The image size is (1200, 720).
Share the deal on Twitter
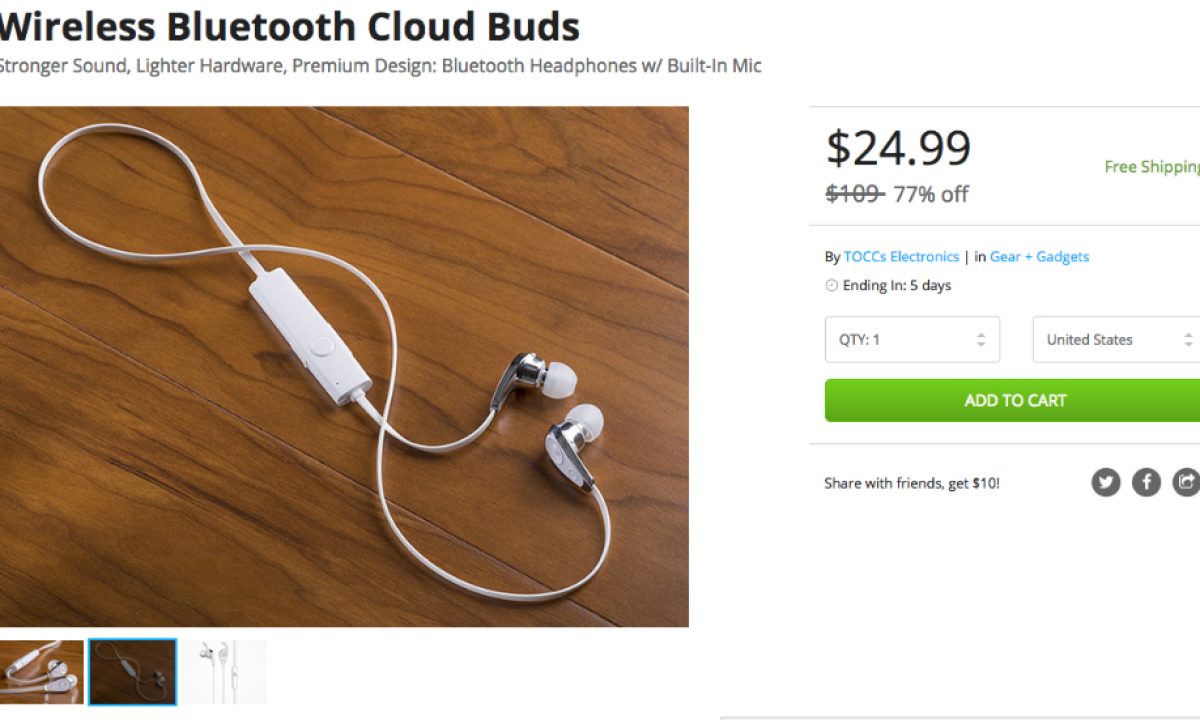click(1105, 483)
